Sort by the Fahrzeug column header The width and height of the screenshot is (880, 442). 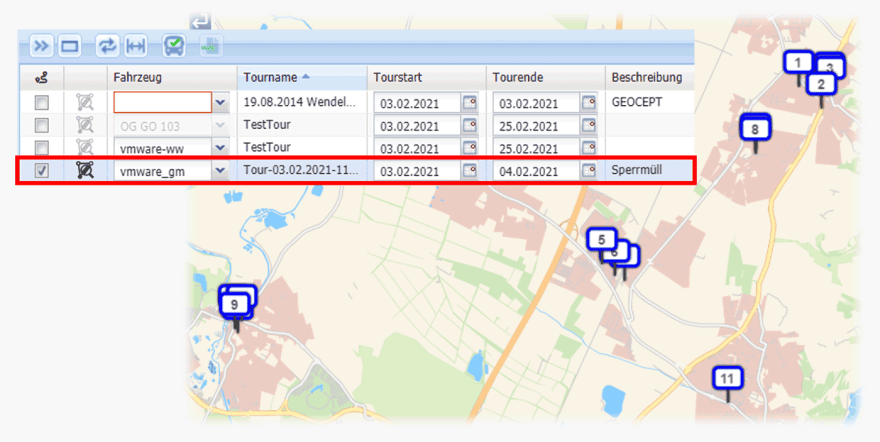(x=172, y=77)
